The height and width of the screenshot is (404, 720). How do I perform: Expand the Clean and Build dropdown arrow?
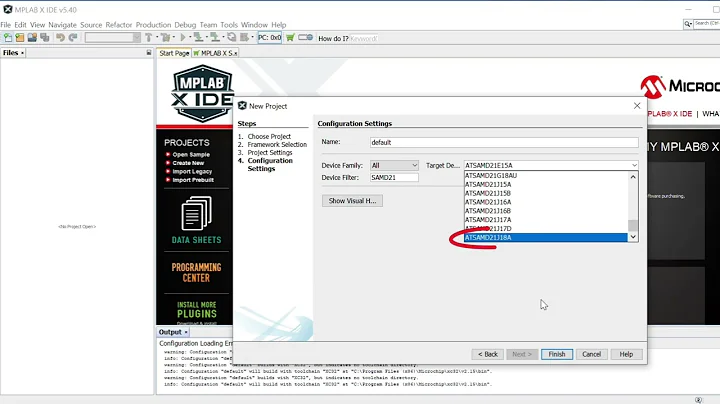[174, 38]
